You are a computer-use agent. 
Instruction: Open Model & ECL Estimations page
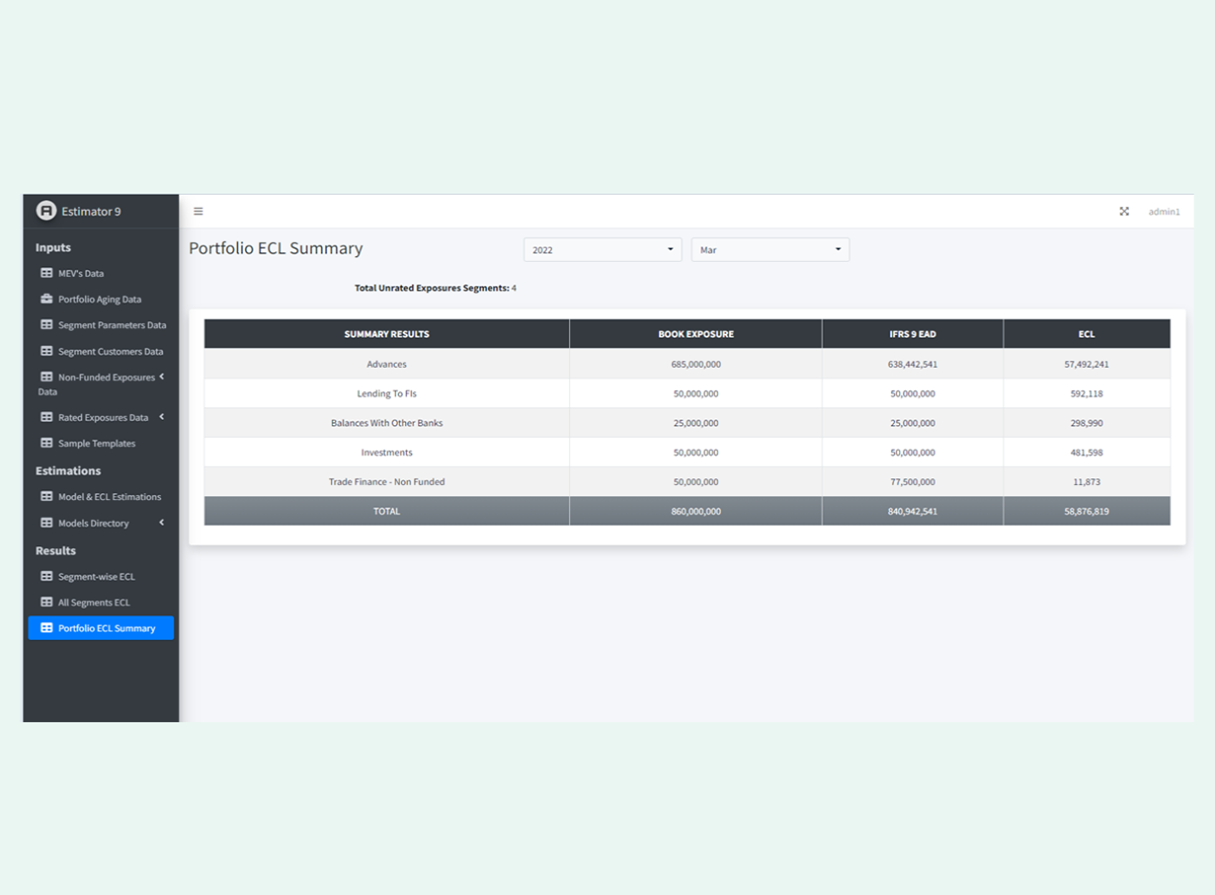[x=109, y=497]
